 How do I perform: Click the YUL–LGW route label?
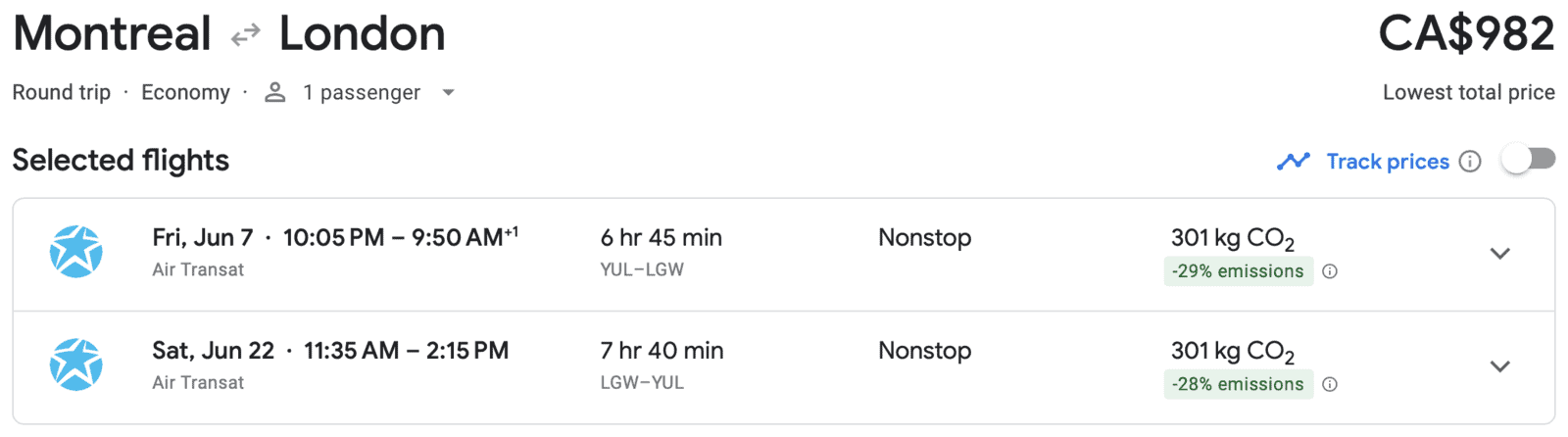642,269
